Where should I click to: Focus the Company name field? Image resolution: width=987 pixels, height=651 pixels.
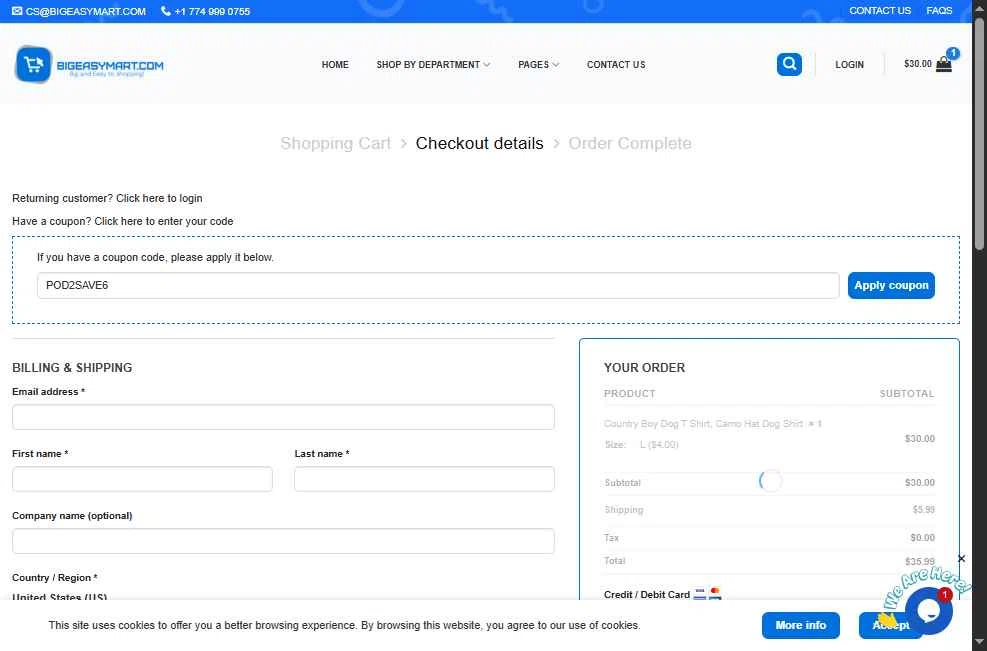[283, 541]
